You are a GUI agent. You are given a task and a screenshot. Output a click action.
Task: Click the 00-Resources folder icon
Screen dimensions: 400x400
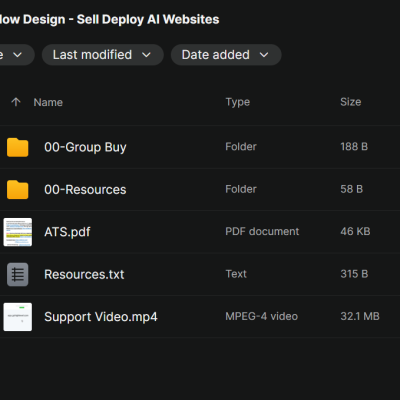tap(18, 189)
